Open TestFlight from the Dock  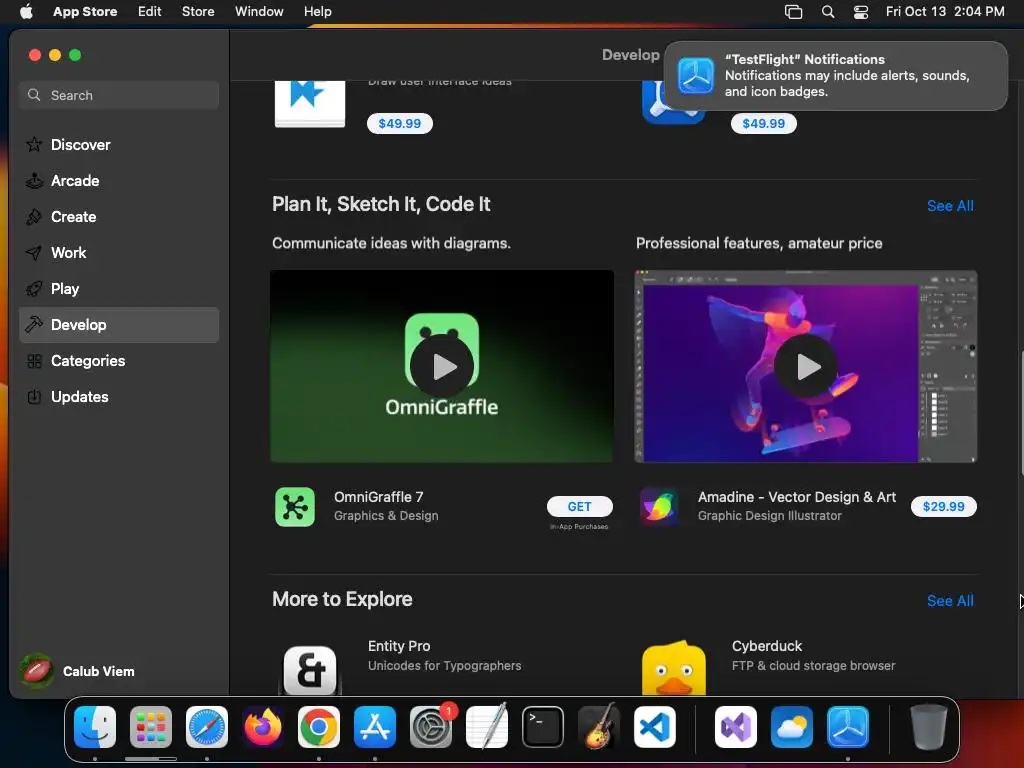coord(848,727)
